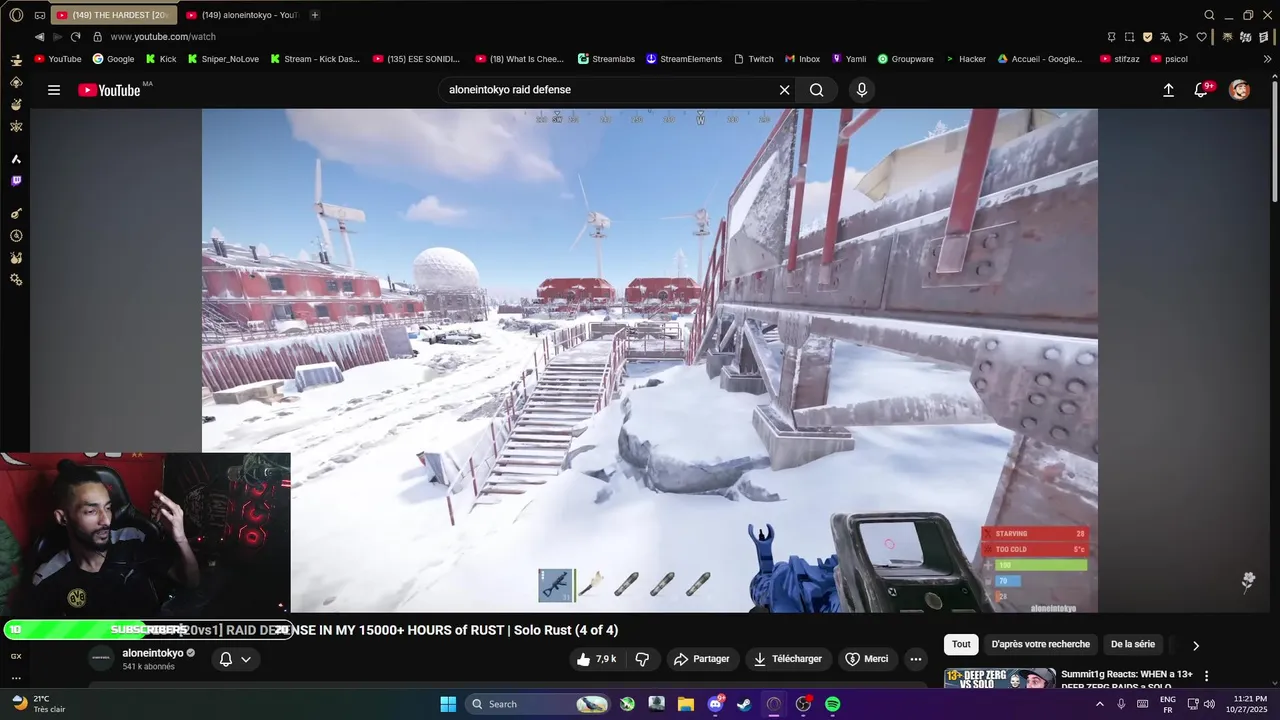This screenshot has width=1280, height=720.
Task: Open options menu for Summit1g Reacts video
Action: (1207, 676)
